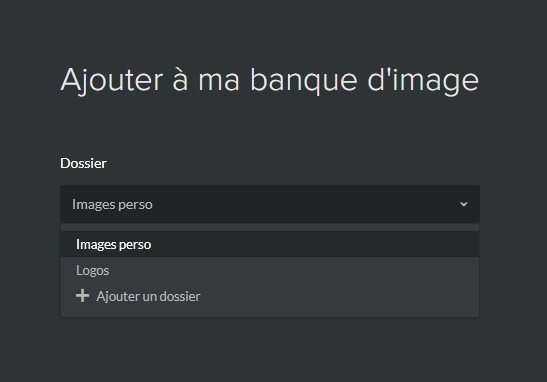Dismiss dropdown by clicking empty background below list
Image resolution: width=547 pixels, height=382 pixels.
pos(270,349)
